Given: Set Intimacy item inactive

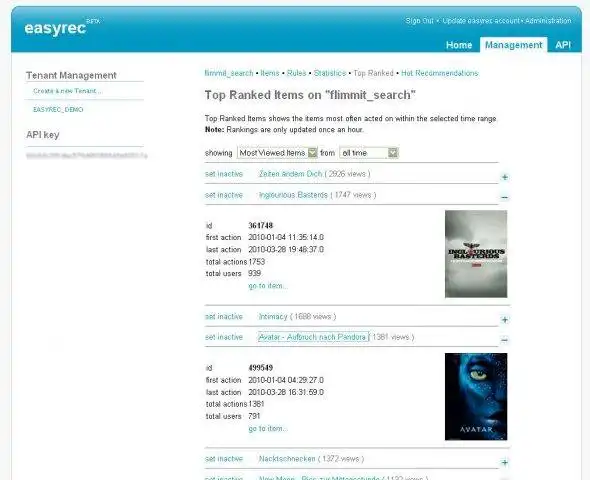Looking at the screenshot, I should click(x=224, y=316).
